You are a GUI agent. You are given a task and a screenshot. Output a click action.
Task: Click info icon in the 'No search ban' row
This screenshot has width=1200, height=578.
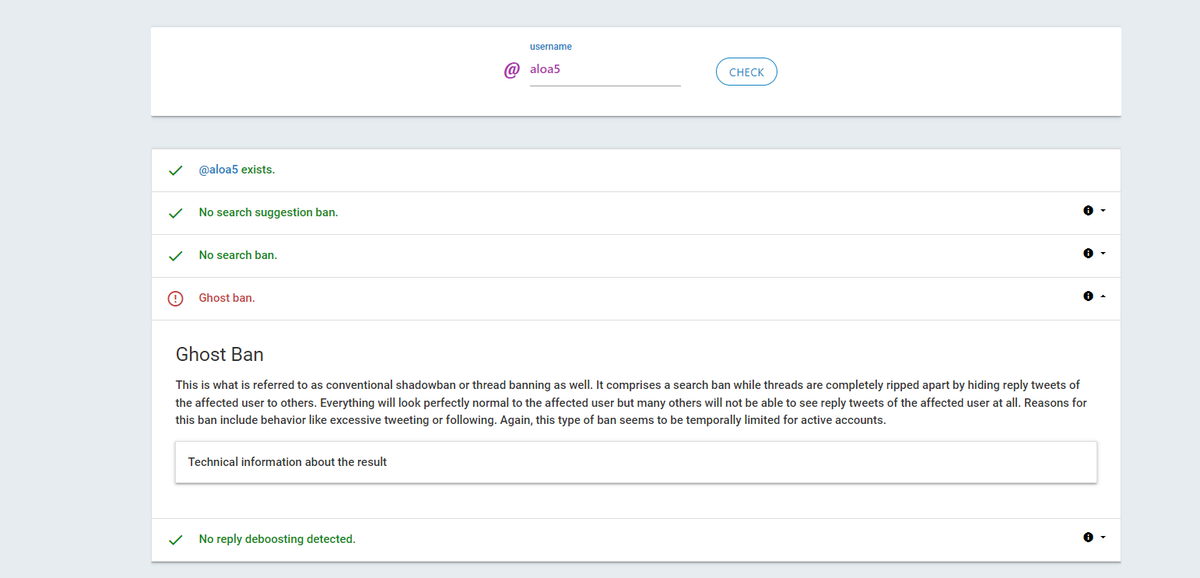point(1087,254)
